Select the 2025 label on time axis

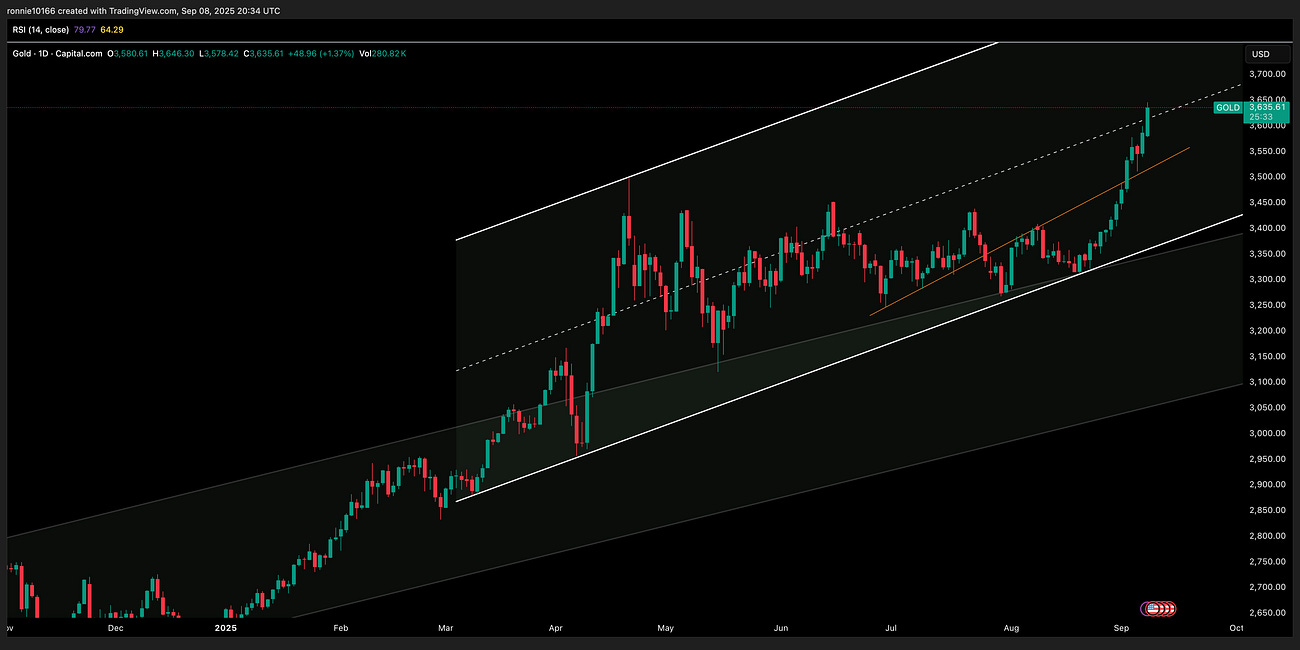pyautogui.click(x=226, y=628)
